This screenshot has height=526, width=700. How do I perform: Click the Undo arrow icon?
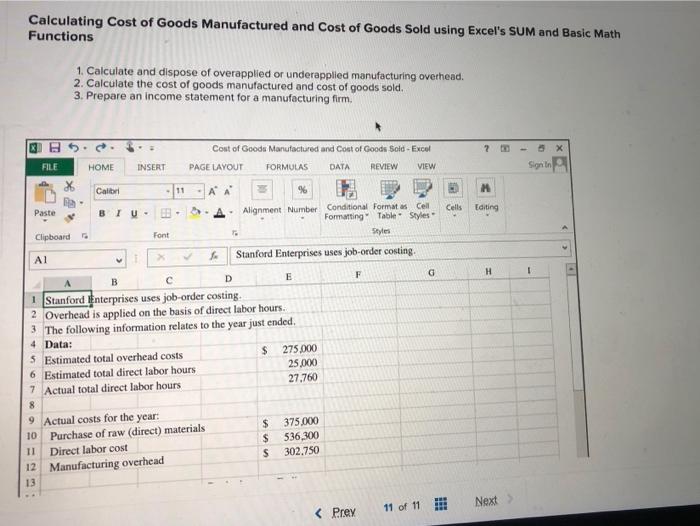point(74,147)
